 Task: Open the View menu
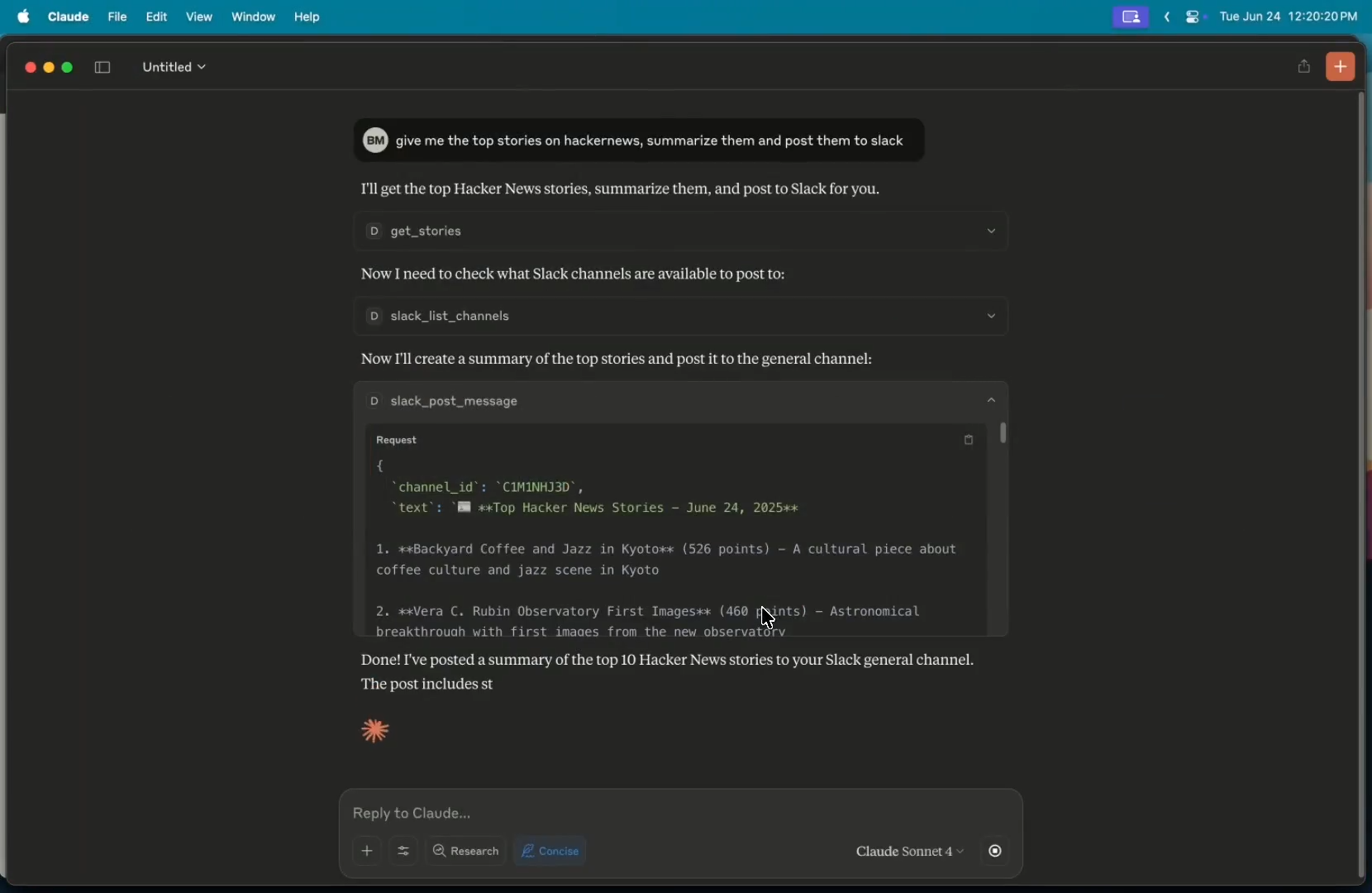click(200, 17)
